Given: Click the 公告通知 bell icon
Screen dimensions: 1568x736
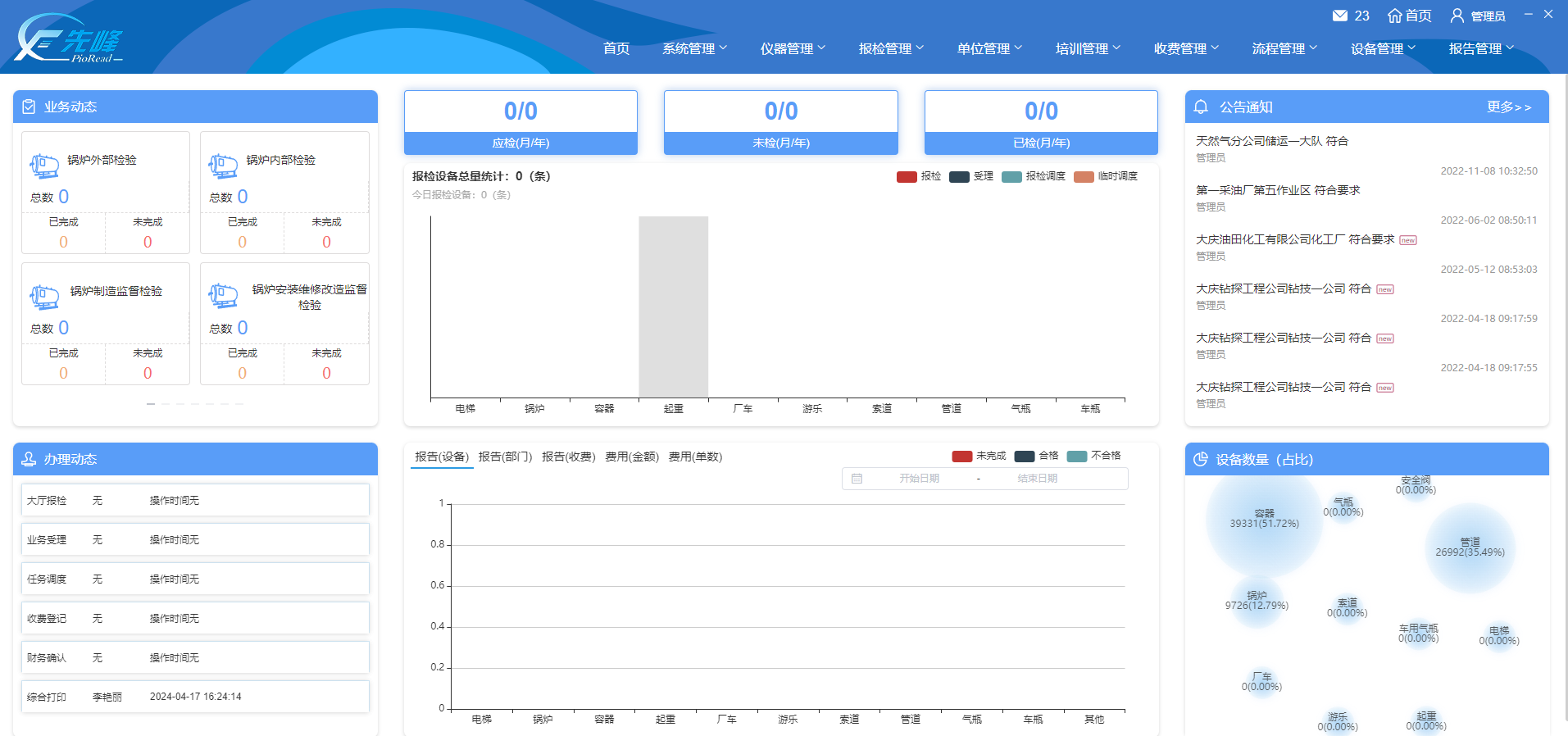Looking at the screenshot, I should [x=1202, y=107].
